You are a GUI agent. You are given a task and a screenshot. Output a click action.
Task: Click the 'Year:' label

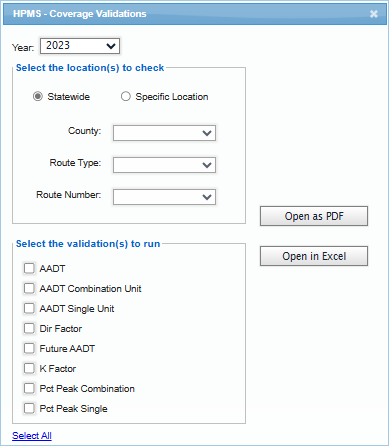(x=23, y=47)
